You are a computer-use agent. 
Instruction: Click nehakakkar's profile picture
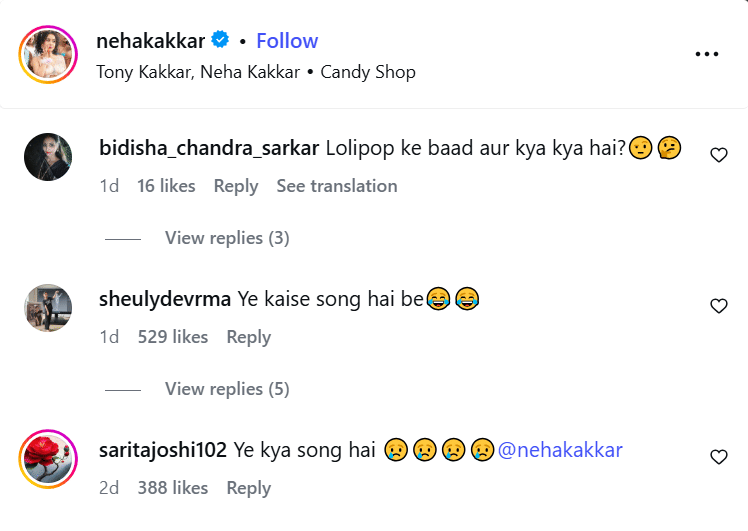point(47,54)
